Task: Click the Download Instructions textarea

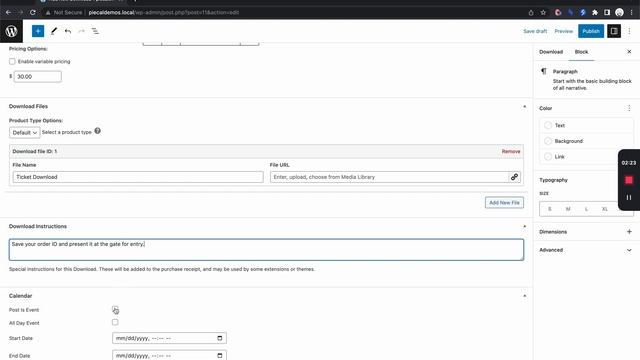Action: click(x=266, y=249)
